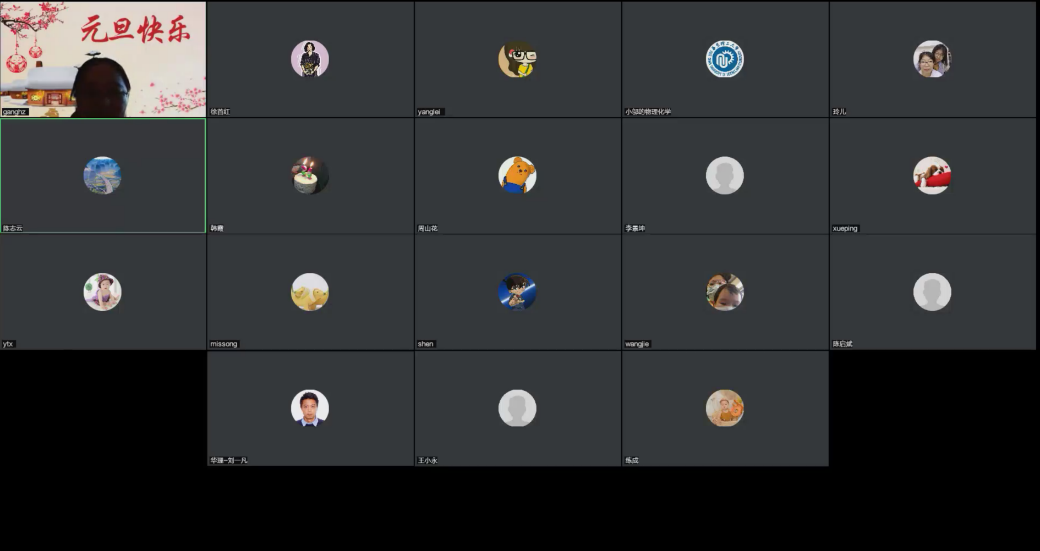Select ganghz's live video tile
1040x551 pixels.
(x=103, y=59)
